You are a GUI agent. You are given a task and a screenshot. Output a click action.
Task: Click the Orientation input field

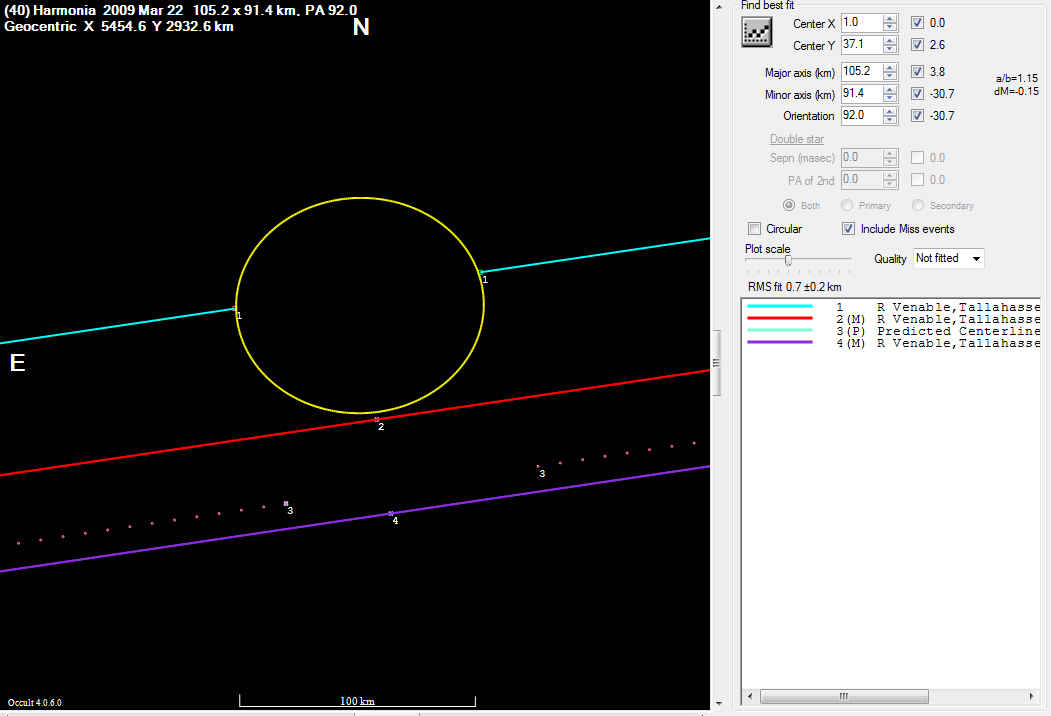862,115
